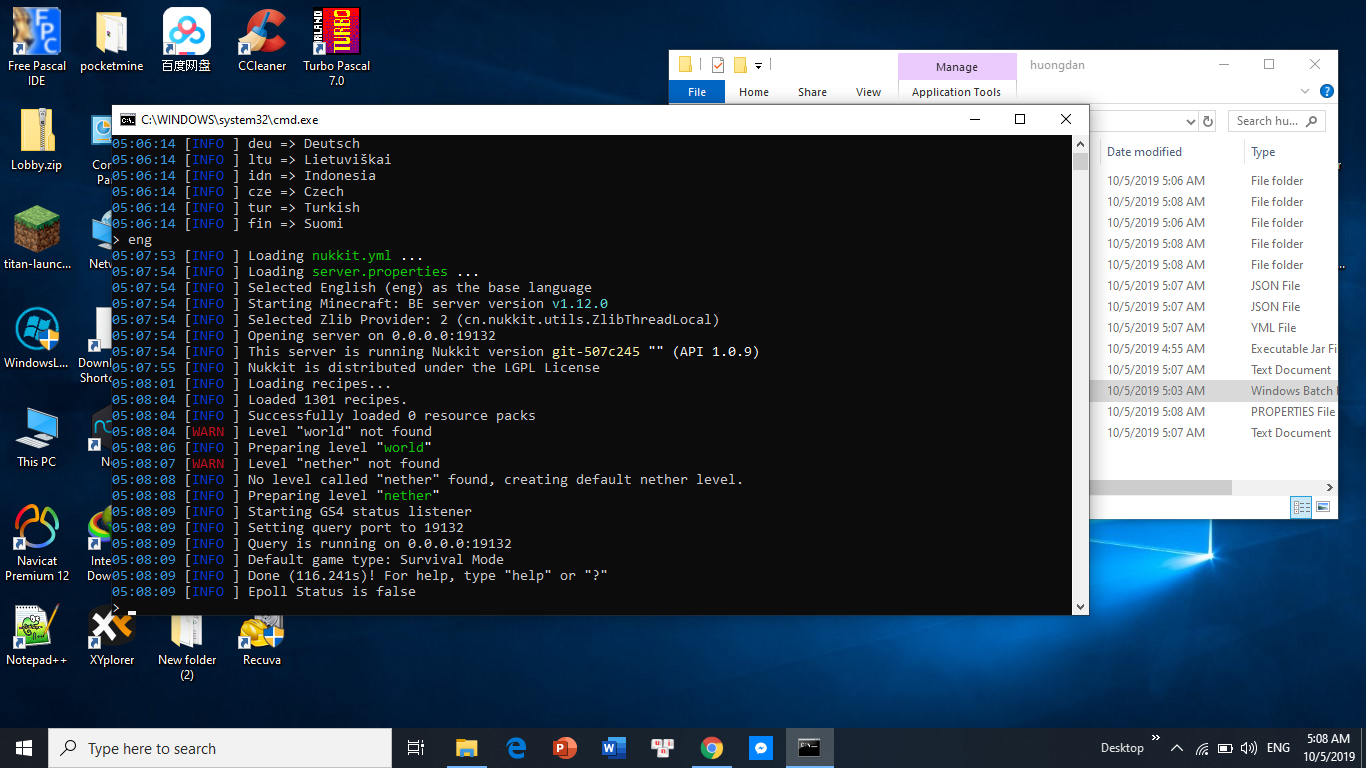
Task: Open the address bar history dropdown
Action: point(1190,121)
